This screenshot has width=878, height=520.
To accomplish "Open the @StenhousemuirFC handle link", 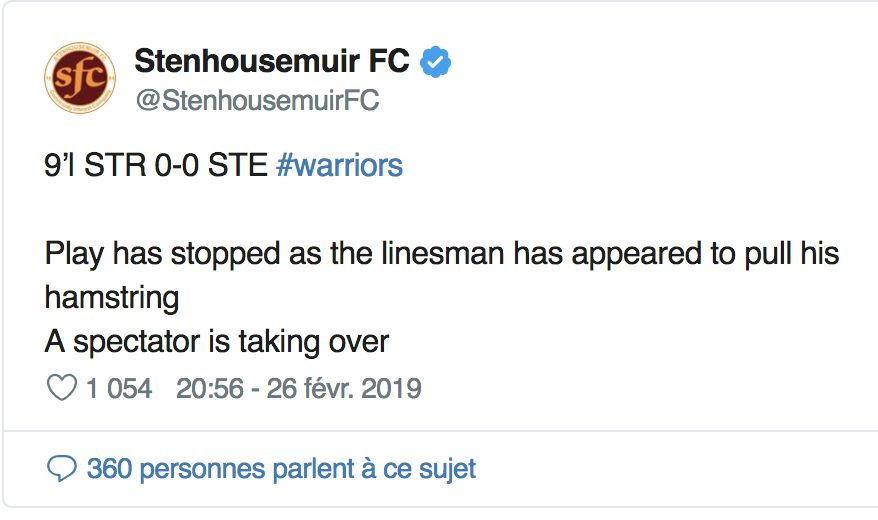I will click(257, 101).
